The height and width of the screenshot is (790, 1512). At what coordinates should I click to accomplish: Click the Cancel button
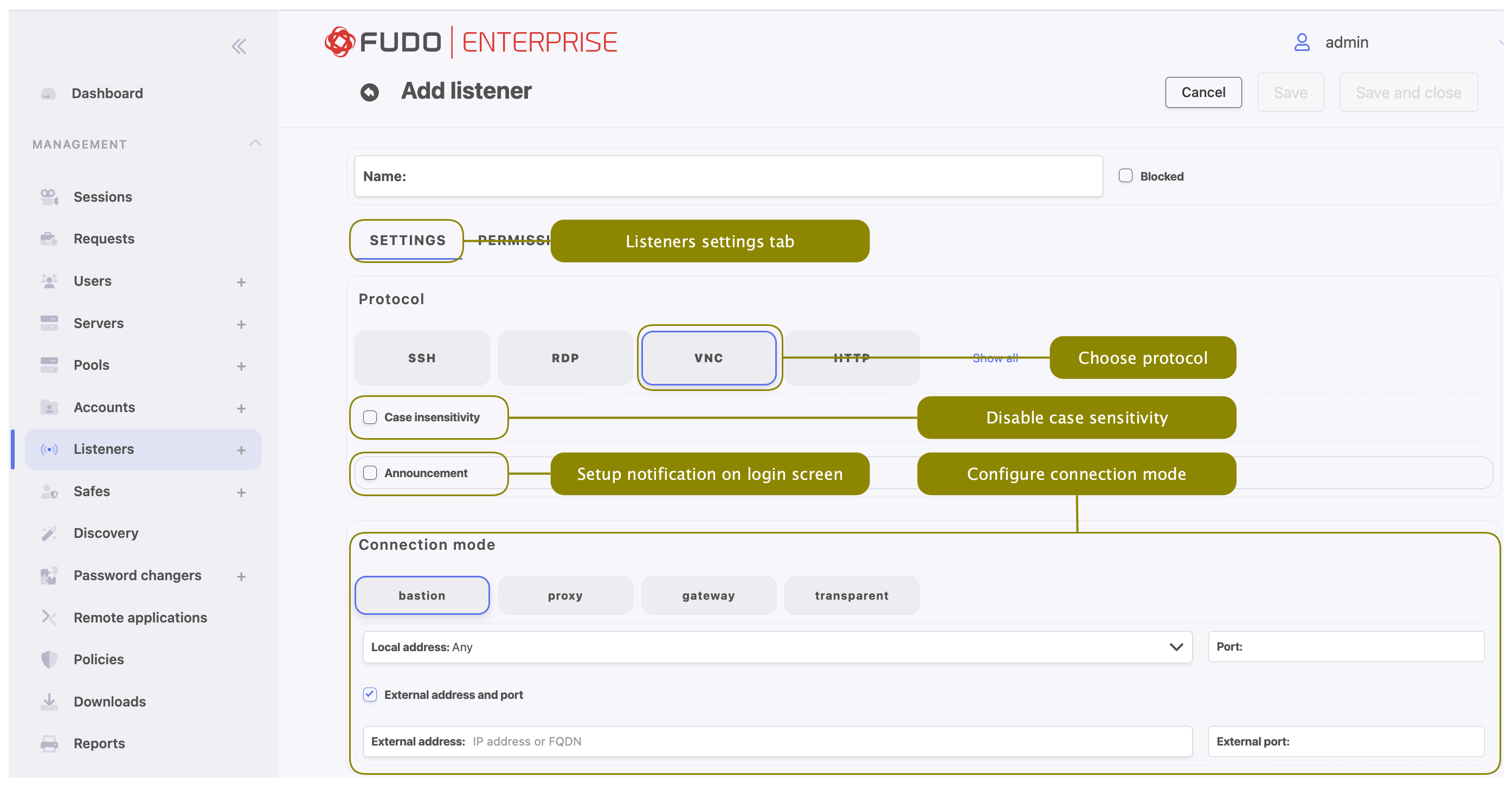tap(1204, 92)
